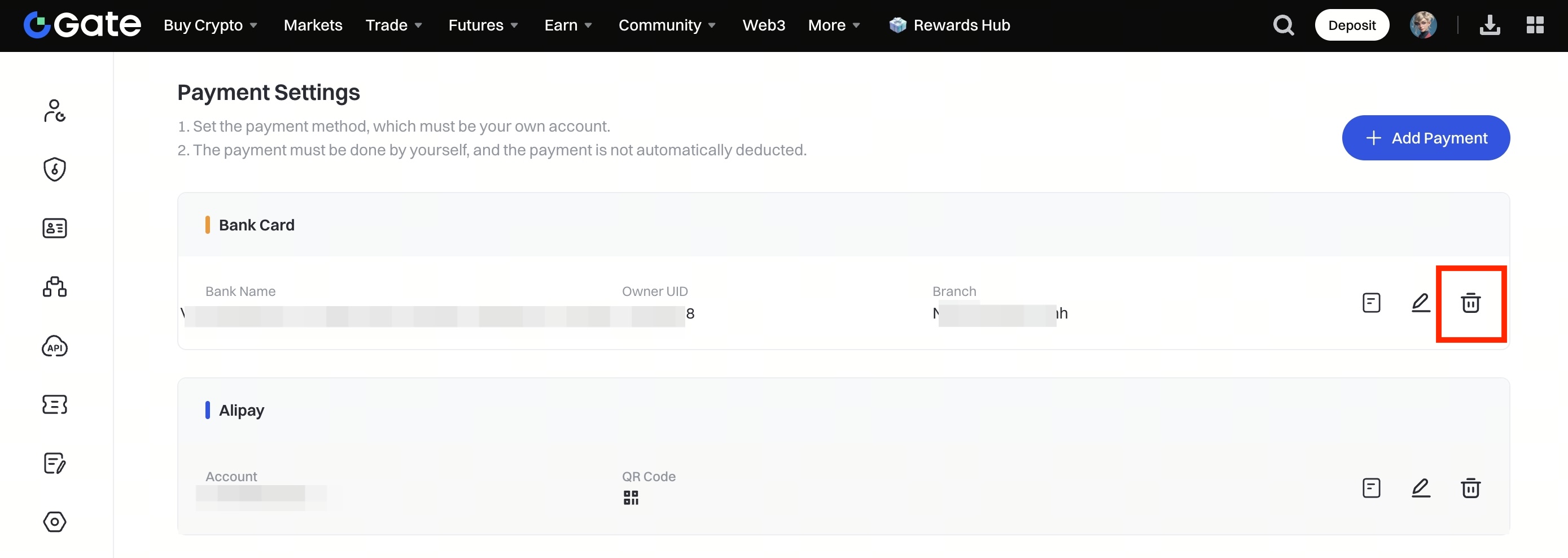1568x558 pixels.
Task: Edit the Alipay payment with pencil icon
Action: [x=1420, y=488]
